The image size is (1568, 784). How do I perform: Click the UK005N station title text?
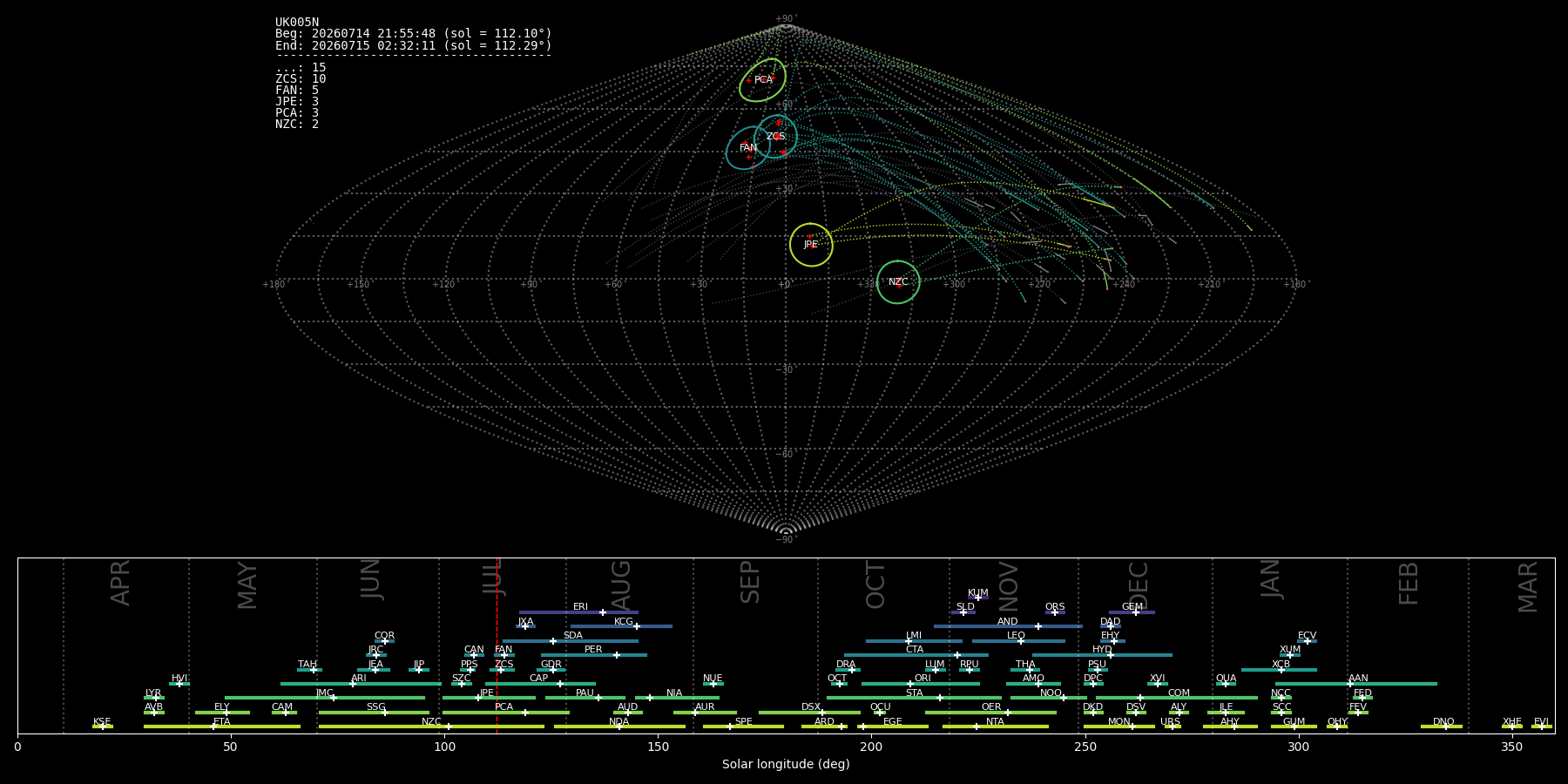coord(297,23)
